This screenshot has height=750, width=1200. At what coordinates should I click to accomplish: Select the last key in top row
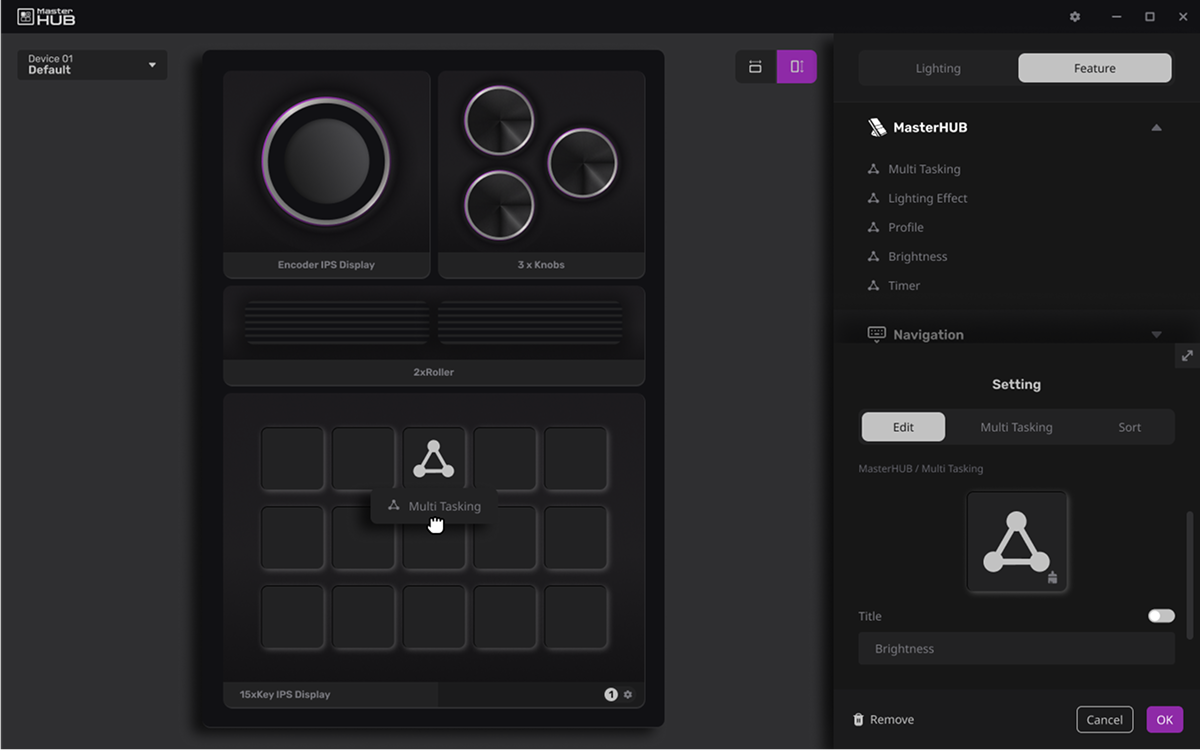pyautogui.click(x=576, y=459)
